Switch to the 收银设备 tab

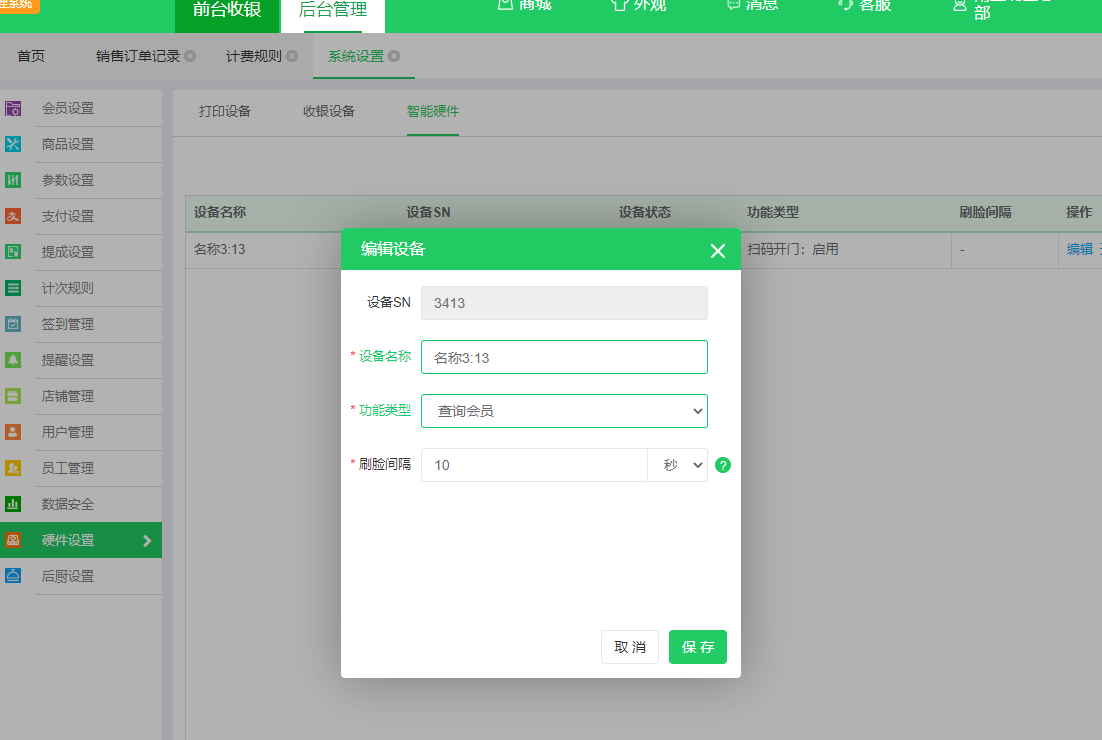pos(329,111)
